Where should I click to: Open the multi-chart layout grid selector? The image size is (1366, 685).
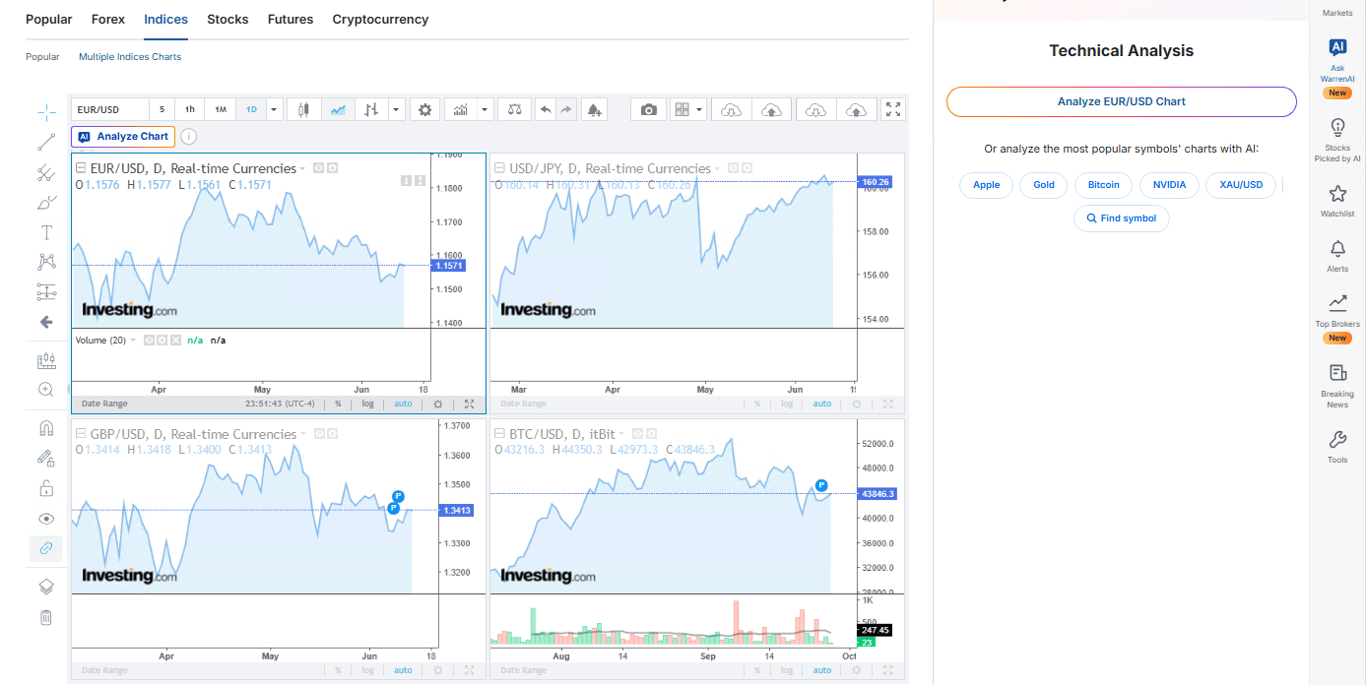click(688, 110)
